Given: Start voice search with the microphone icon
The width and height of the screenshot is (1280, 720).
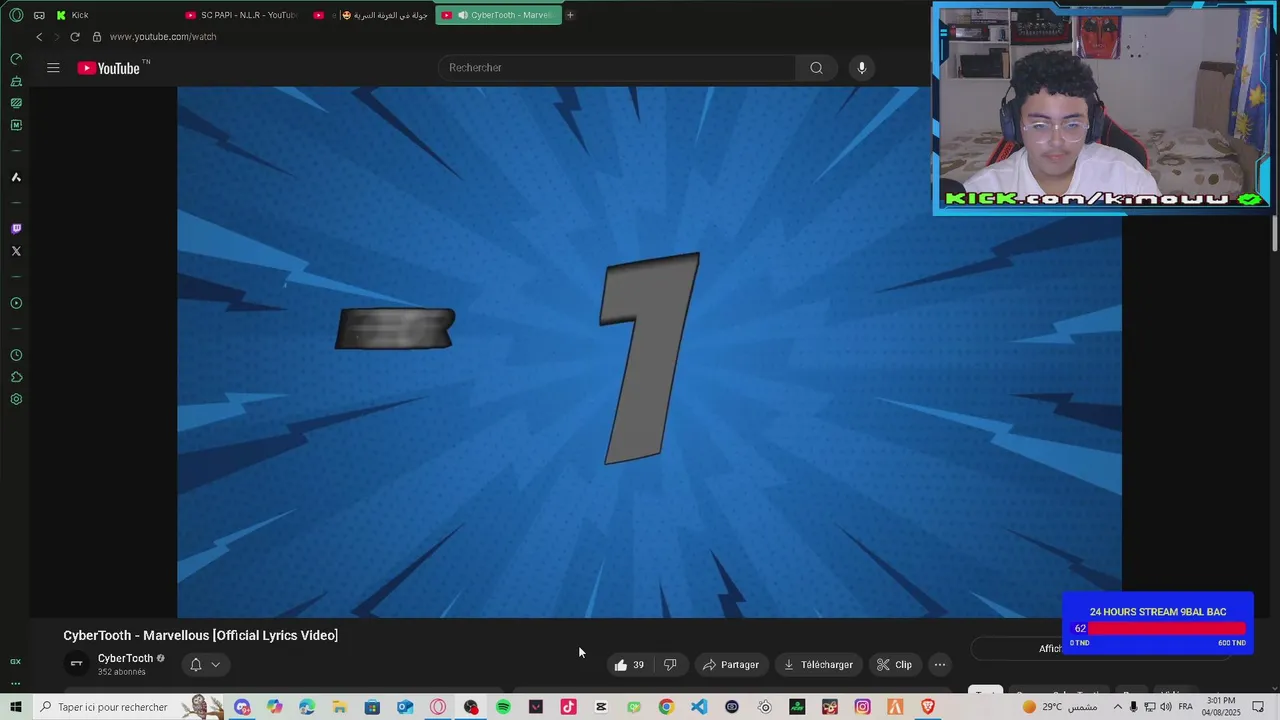Looking at the screenshot, I should pyautogui.click(x=862, y=68).
